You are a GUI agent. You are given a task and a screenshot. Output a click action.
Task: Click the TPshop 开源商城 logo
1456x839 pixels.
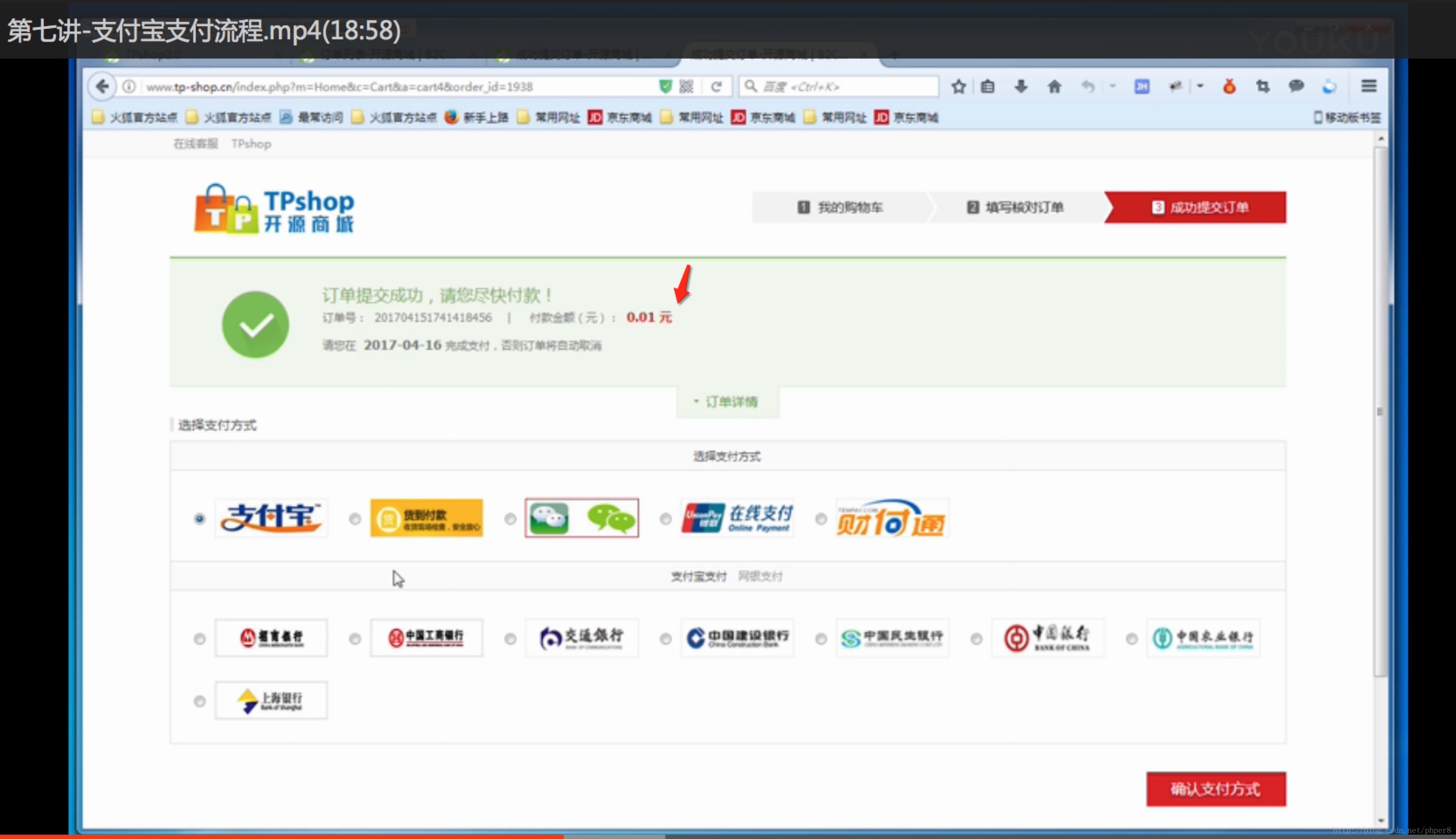tap(274, 208)
